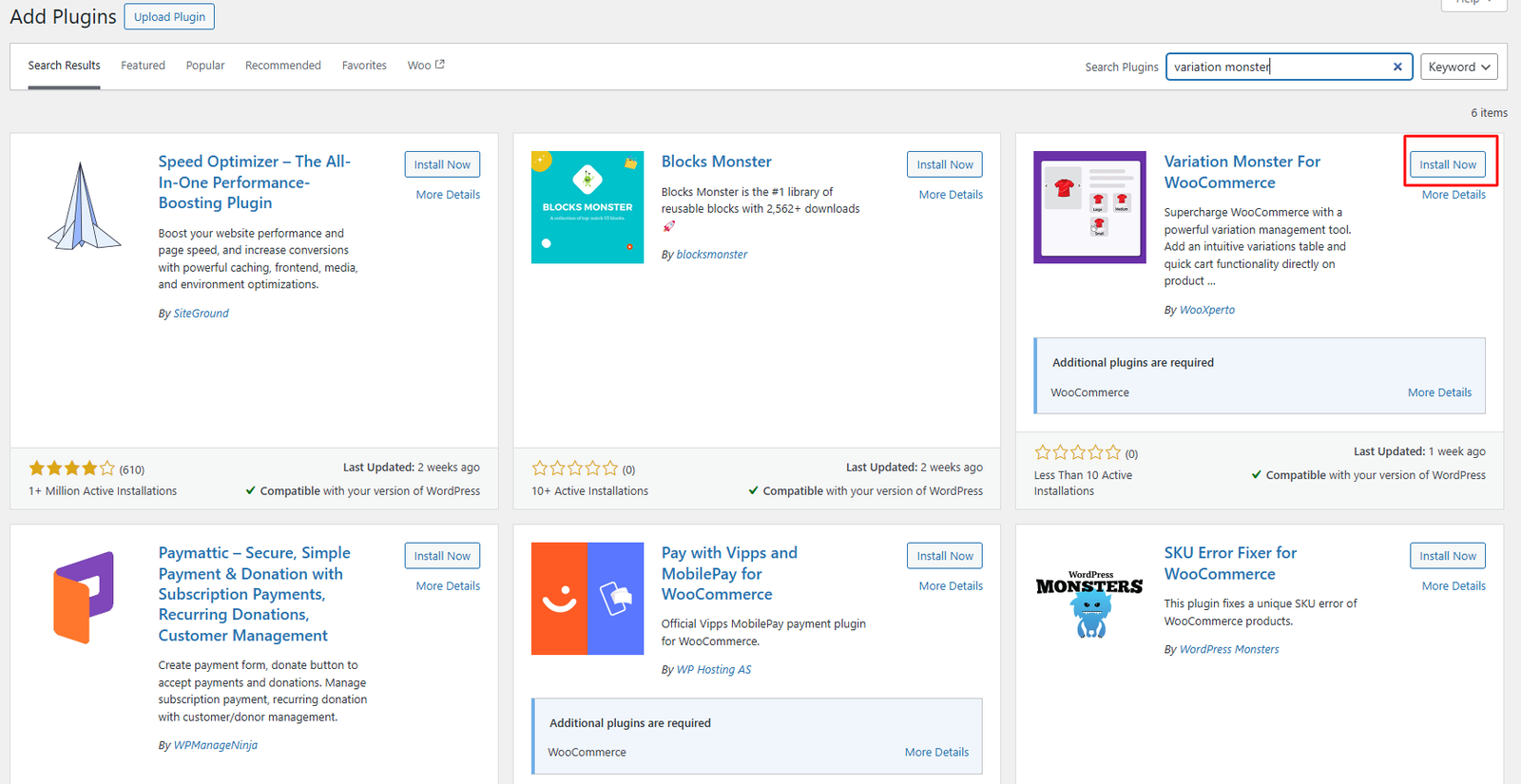Open the Recommended plugins tab
Screen dimensions: 1521x784
click(x=282, y=66)
